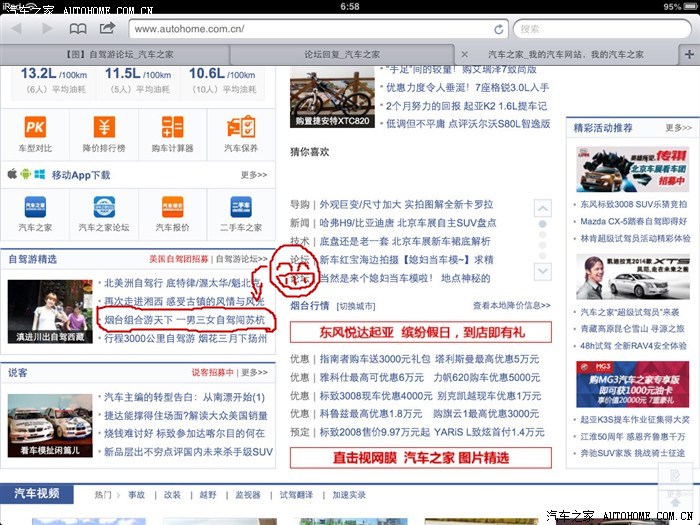Open the 购车计算器 calculator icon
Screen dimensions: 700x525
tap(172, 128)
